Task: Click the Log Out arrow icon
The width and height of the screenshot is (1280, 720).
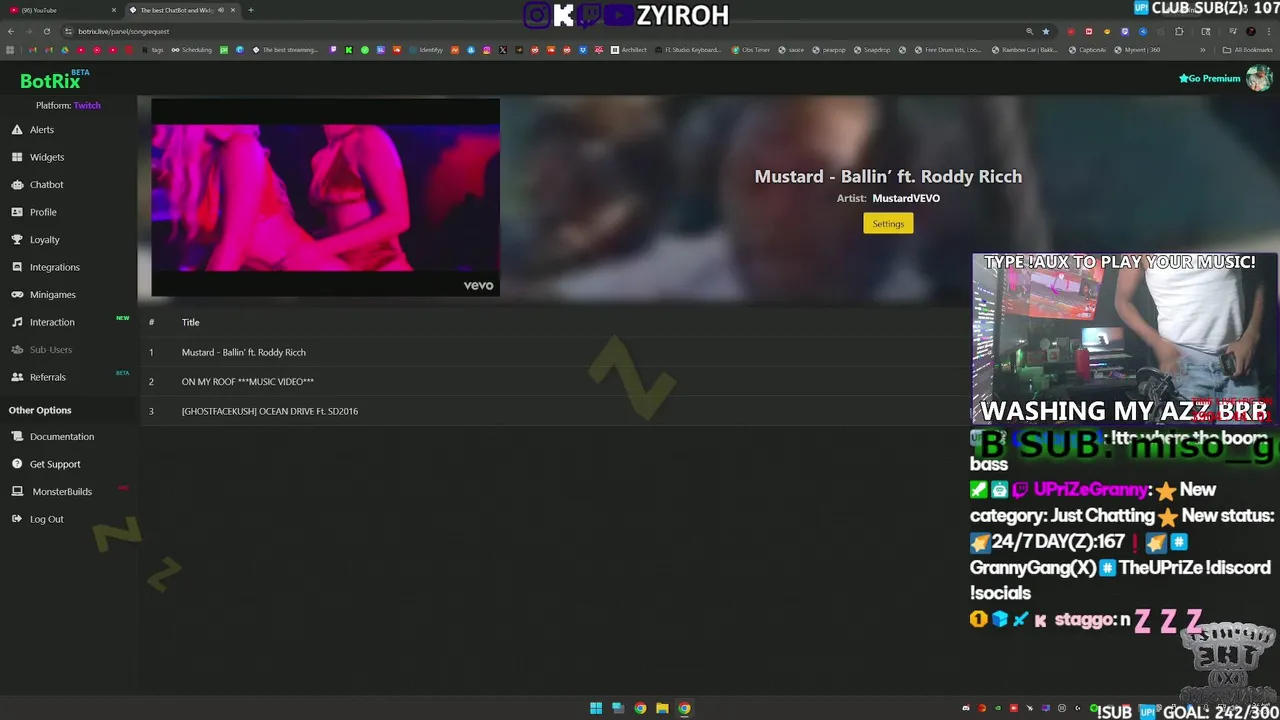Action: click(x=17, y=519)
